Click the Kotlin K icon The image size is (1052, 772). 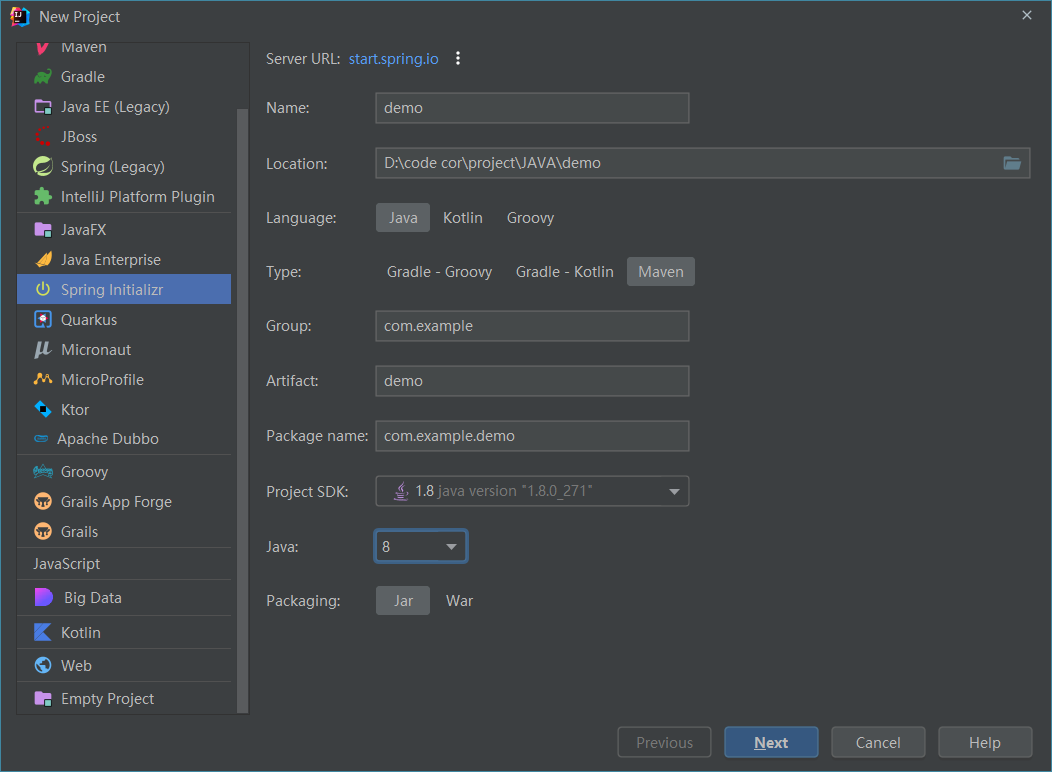click(43, 632)
